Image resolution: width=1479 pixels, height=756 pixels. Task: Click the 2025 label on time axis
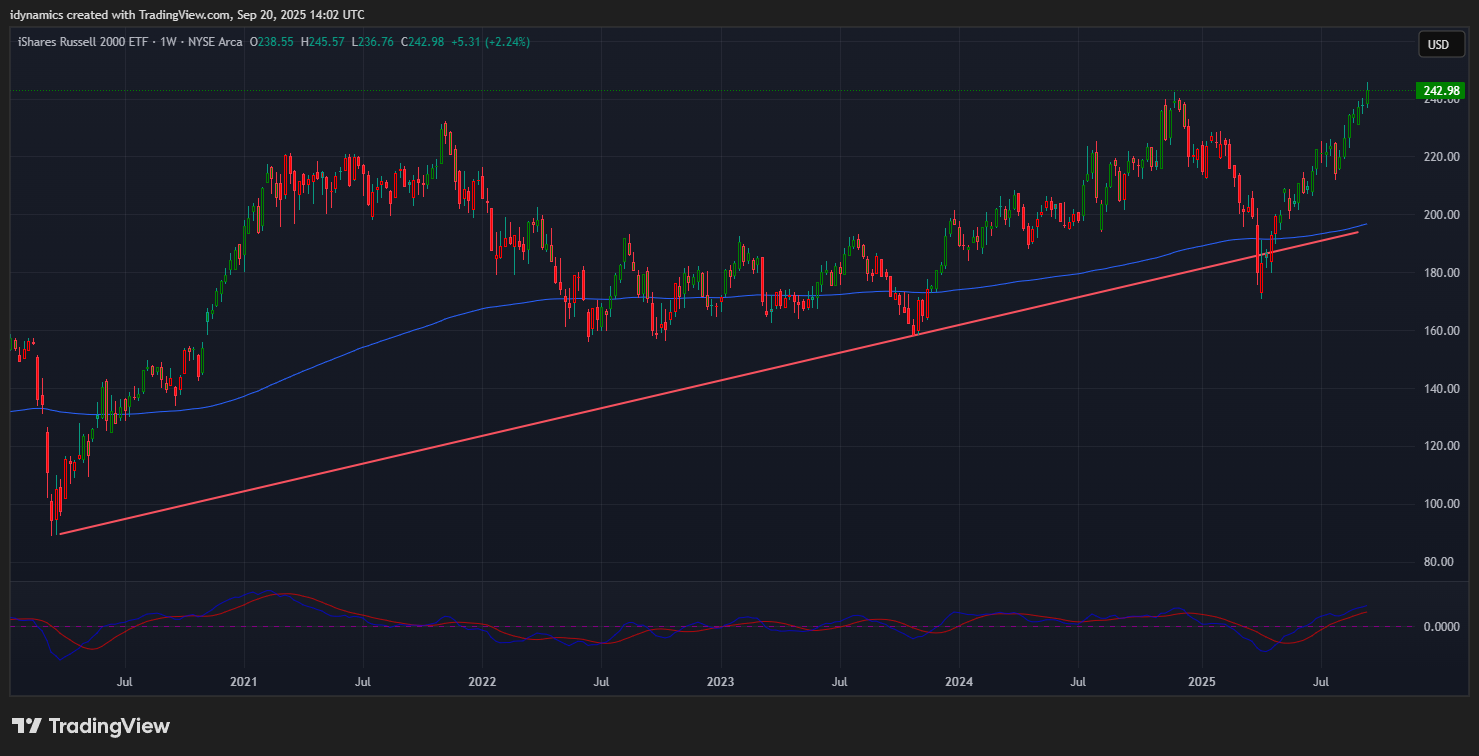tap(1201, 682)
